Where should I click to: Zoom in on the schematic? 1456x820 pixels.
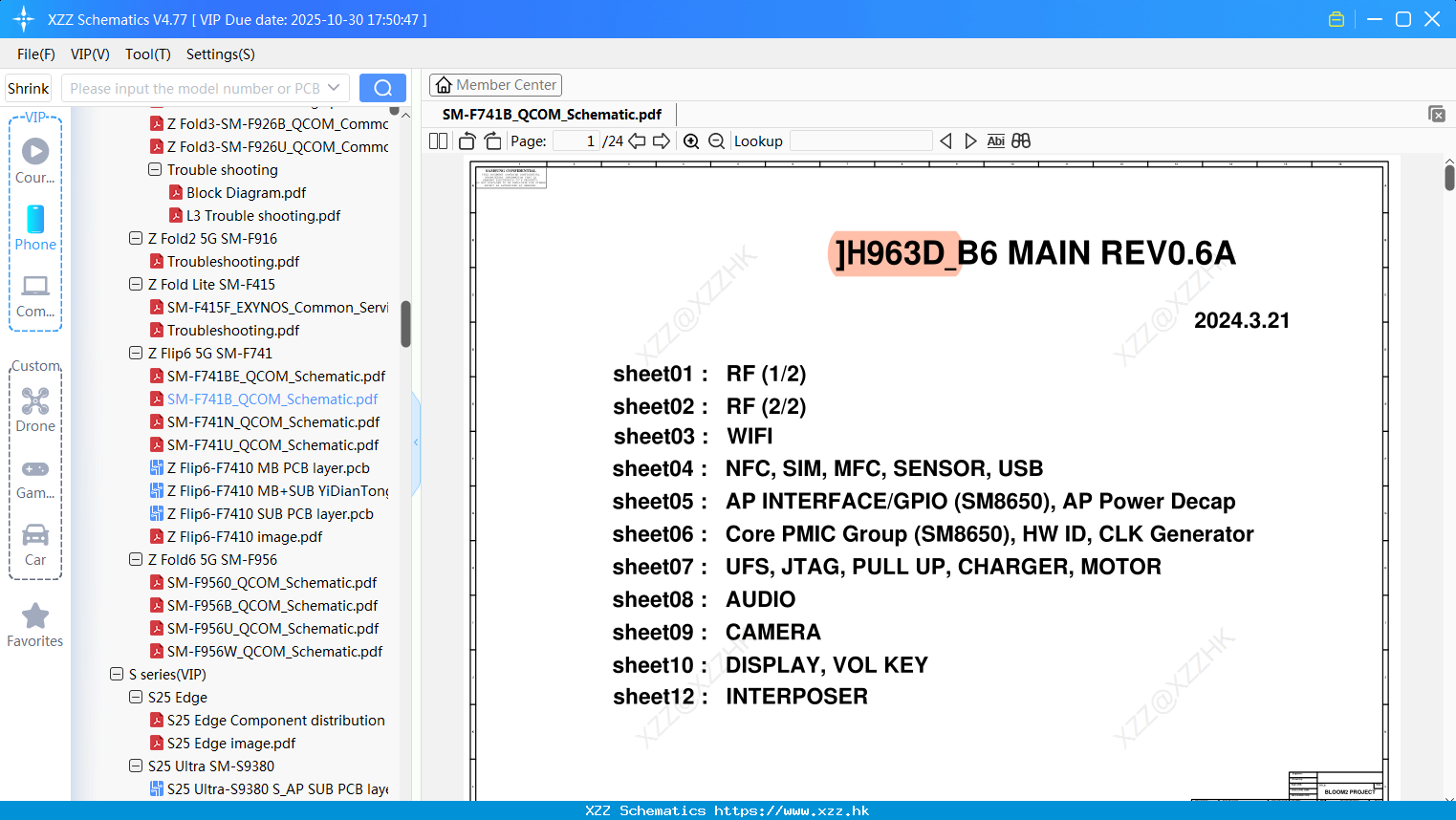coord(691,141)
